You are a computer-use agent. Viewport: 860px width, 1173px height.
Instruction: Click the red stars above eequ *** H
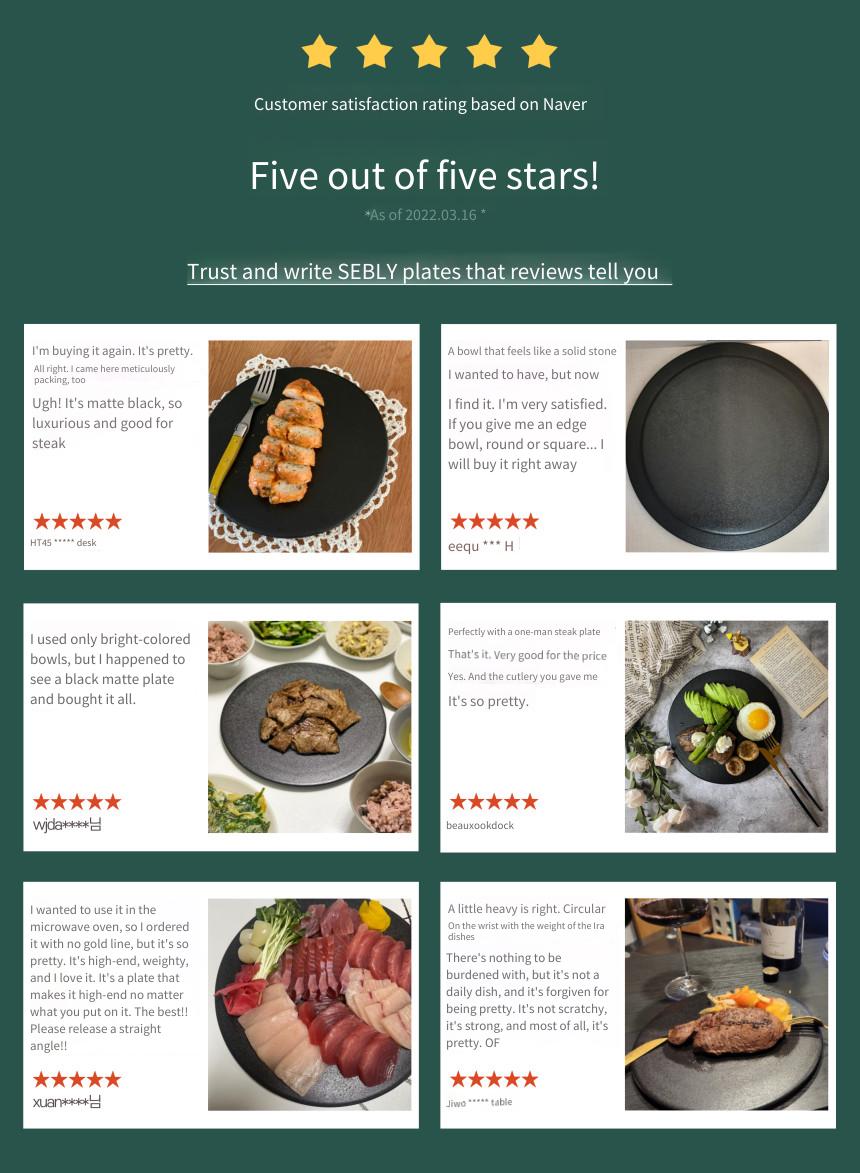coord(494,521)
